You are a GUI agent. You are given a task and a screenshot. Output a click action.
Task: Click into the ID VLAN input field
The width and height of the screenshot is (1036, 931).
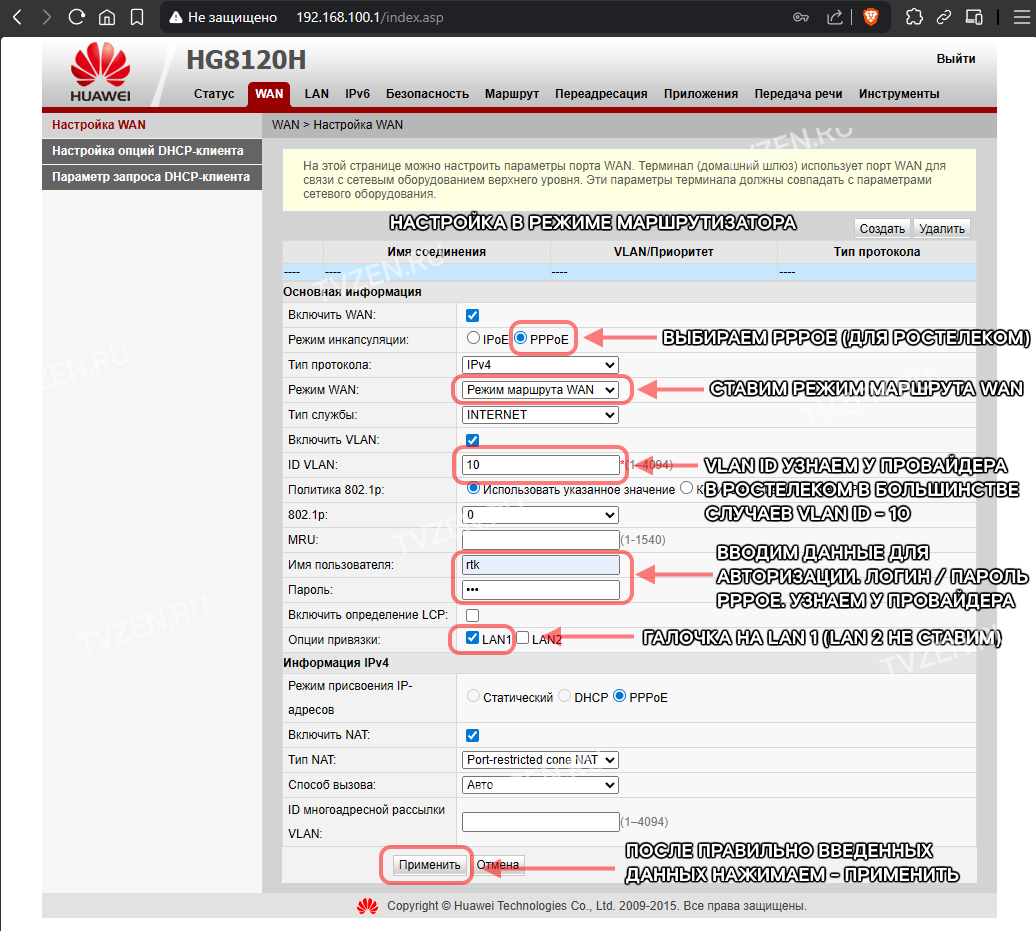click(540, 465)
